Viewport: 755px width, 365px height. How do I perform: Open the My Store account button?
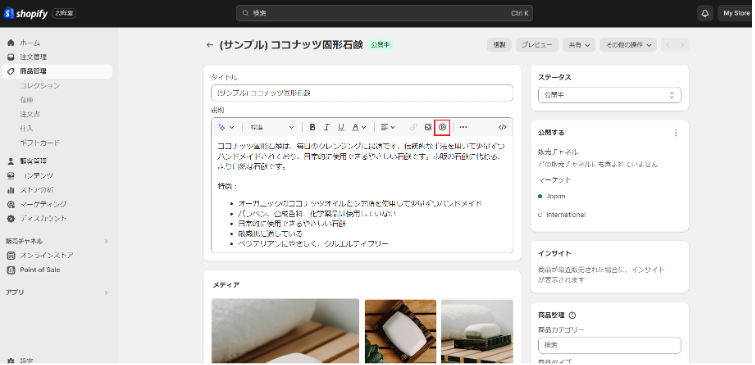[x=735, y=13]
